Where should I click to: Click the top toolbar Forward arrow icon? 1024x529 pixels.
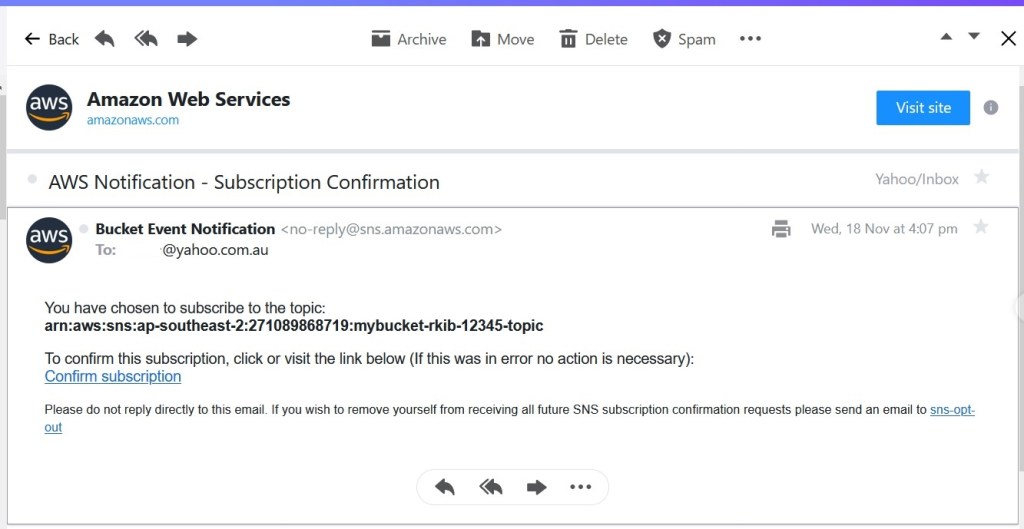coord(187,39)
